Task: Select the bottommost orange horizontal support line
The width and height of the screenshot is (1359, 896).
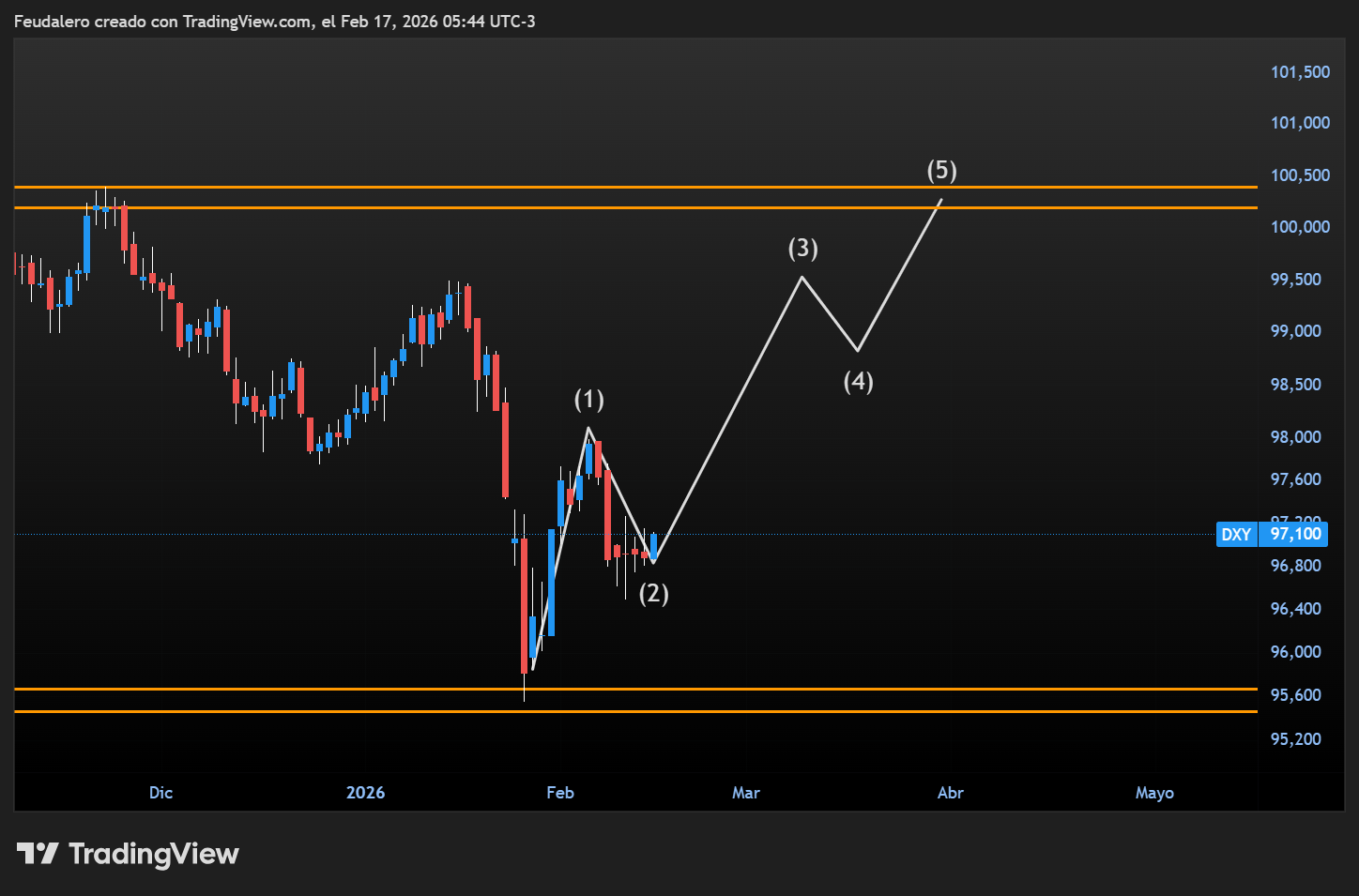Action: 635,712
